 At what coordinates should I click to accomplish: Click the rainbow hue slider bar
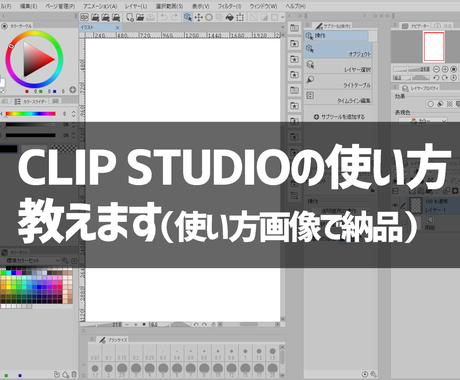point(30,114)
